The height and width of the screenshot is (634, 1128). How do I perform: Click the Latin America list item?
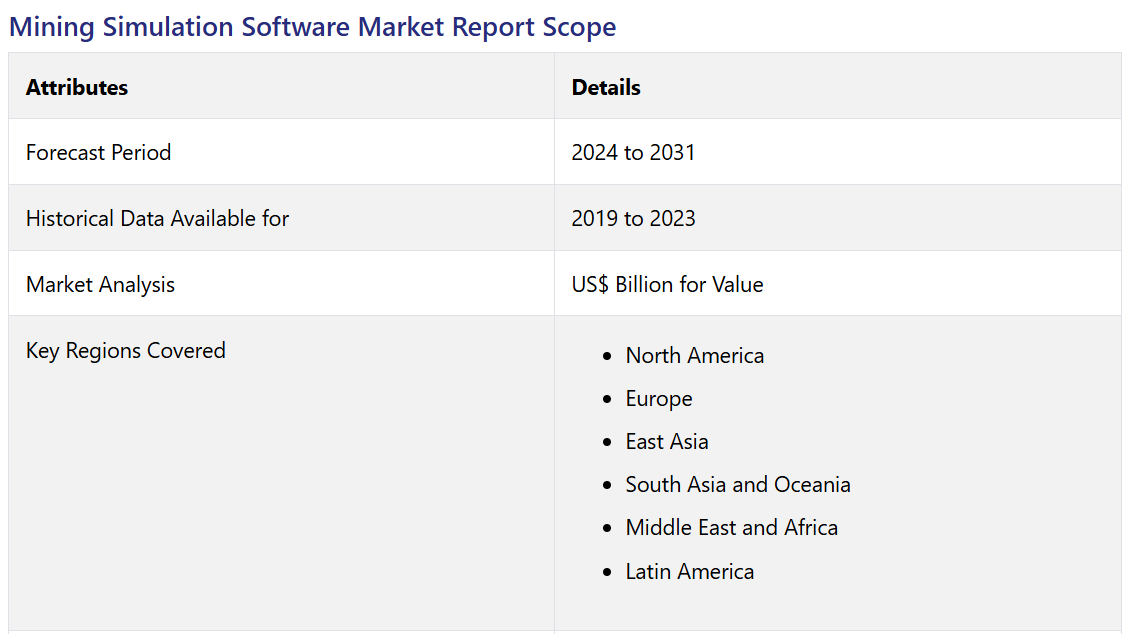689,572
